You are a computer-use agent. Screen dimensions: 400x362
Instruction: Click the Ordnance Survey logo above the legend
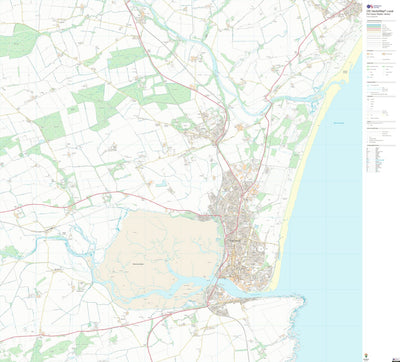click(374, 6)
